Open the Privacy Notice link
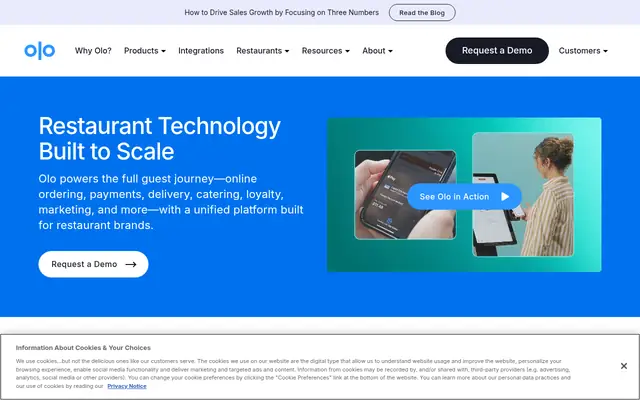Screen dimensions: 640x400 click(127, 386)
